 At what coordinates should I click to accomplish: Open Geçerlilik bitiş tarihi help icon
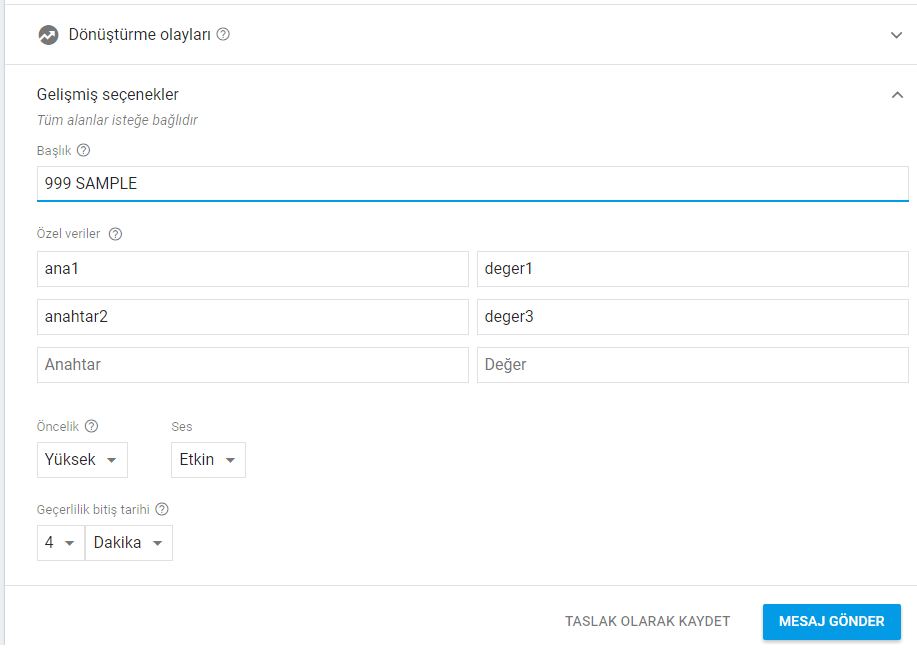coord(162,509)
